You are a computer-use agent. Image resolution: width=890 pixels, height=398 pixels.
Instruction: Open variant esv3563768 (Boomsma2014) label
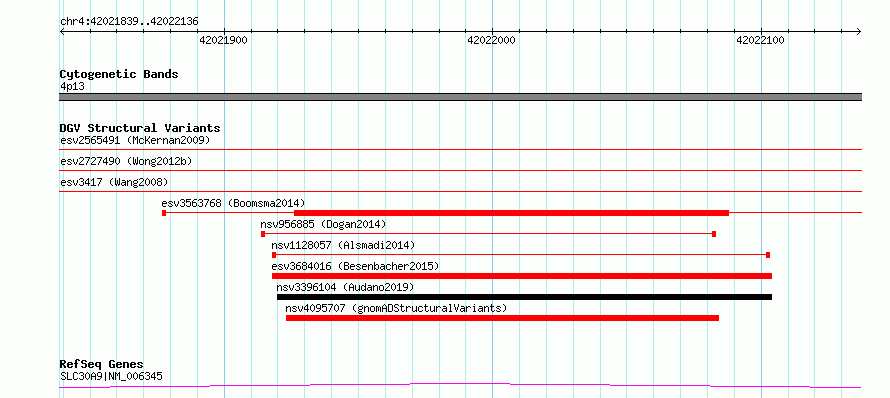click(x=233, y=203)
